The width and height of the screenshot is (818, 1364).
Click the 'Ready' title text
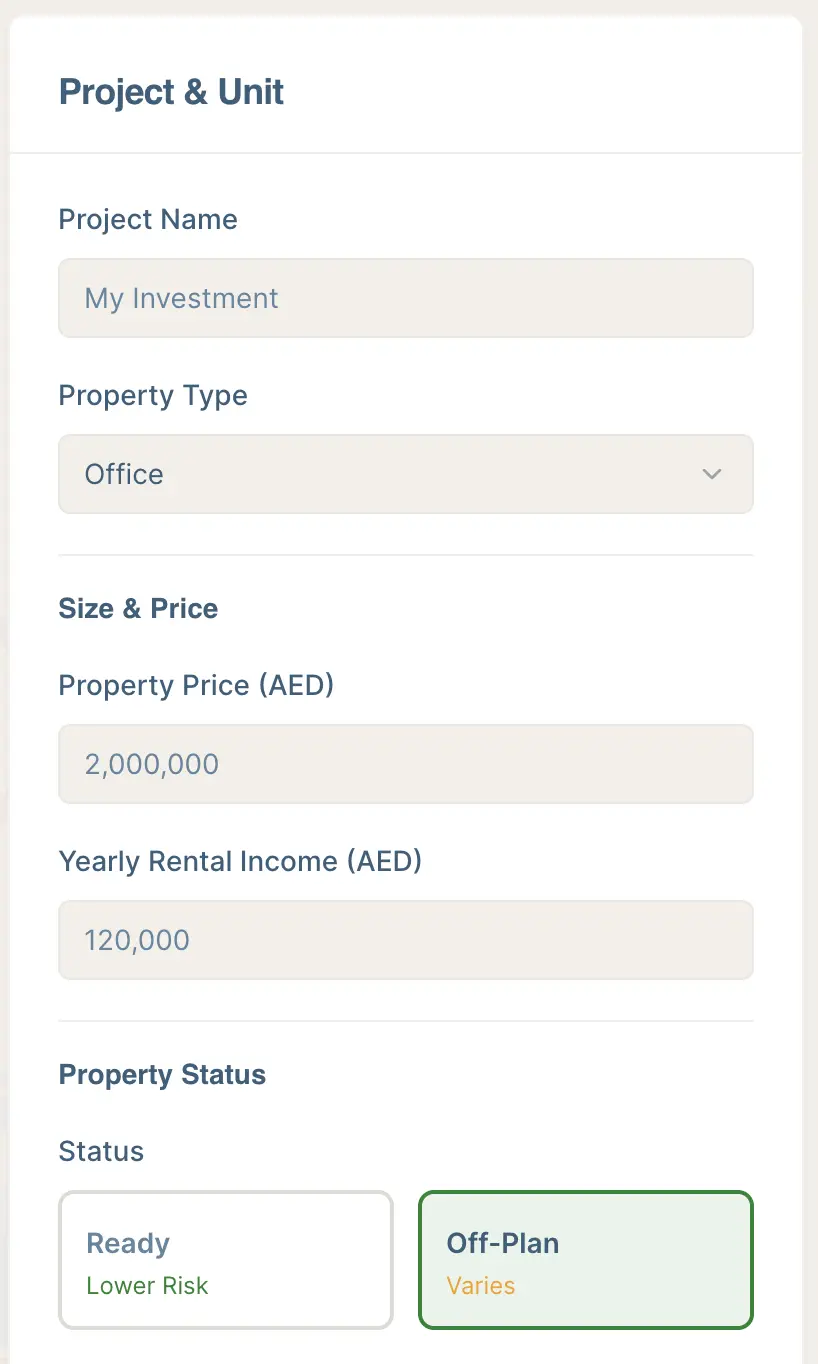pyautogui.click(x=128, y=1243)
